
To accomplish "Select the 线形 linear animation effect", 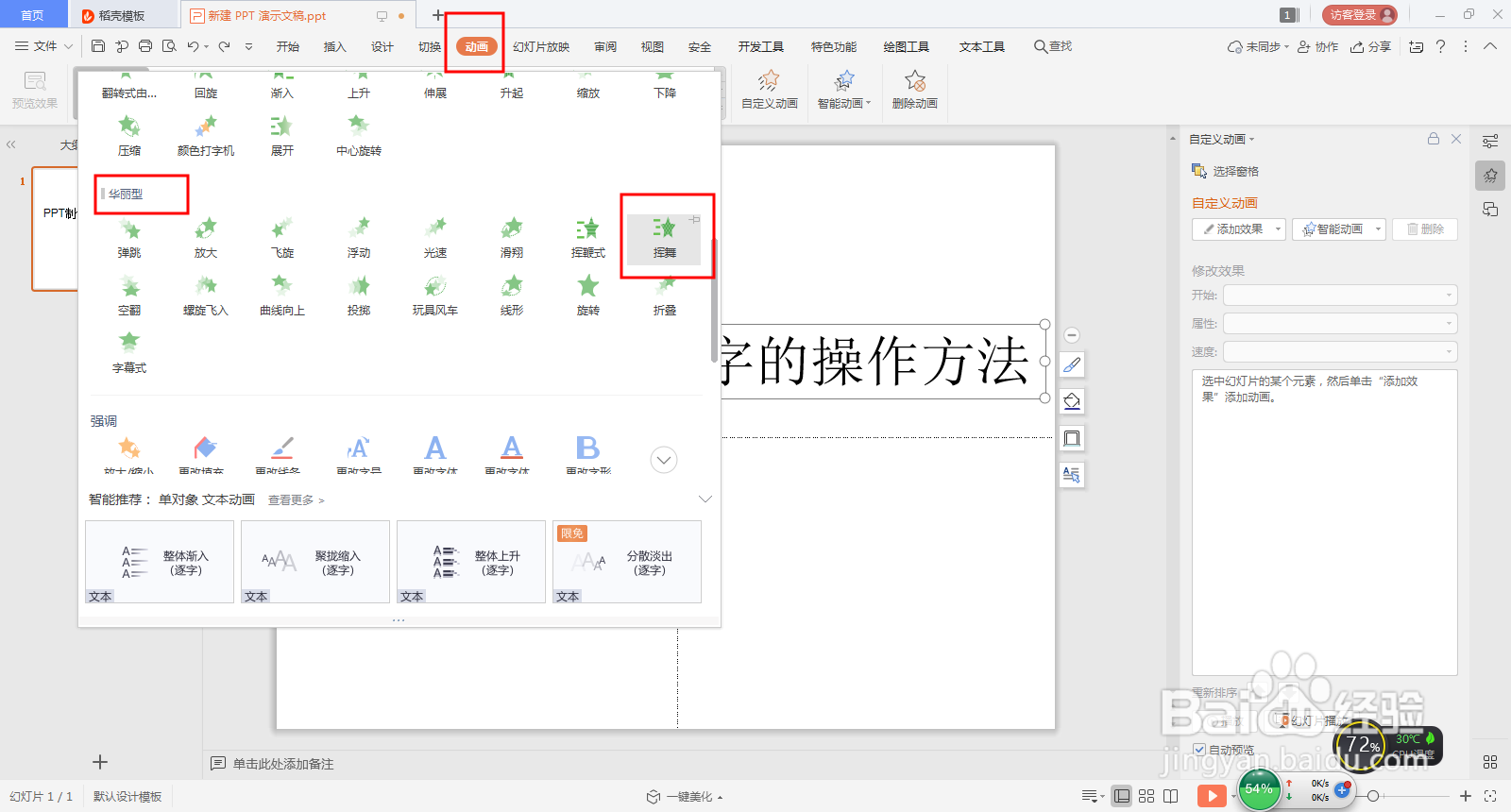I will [x=512, y=296].
